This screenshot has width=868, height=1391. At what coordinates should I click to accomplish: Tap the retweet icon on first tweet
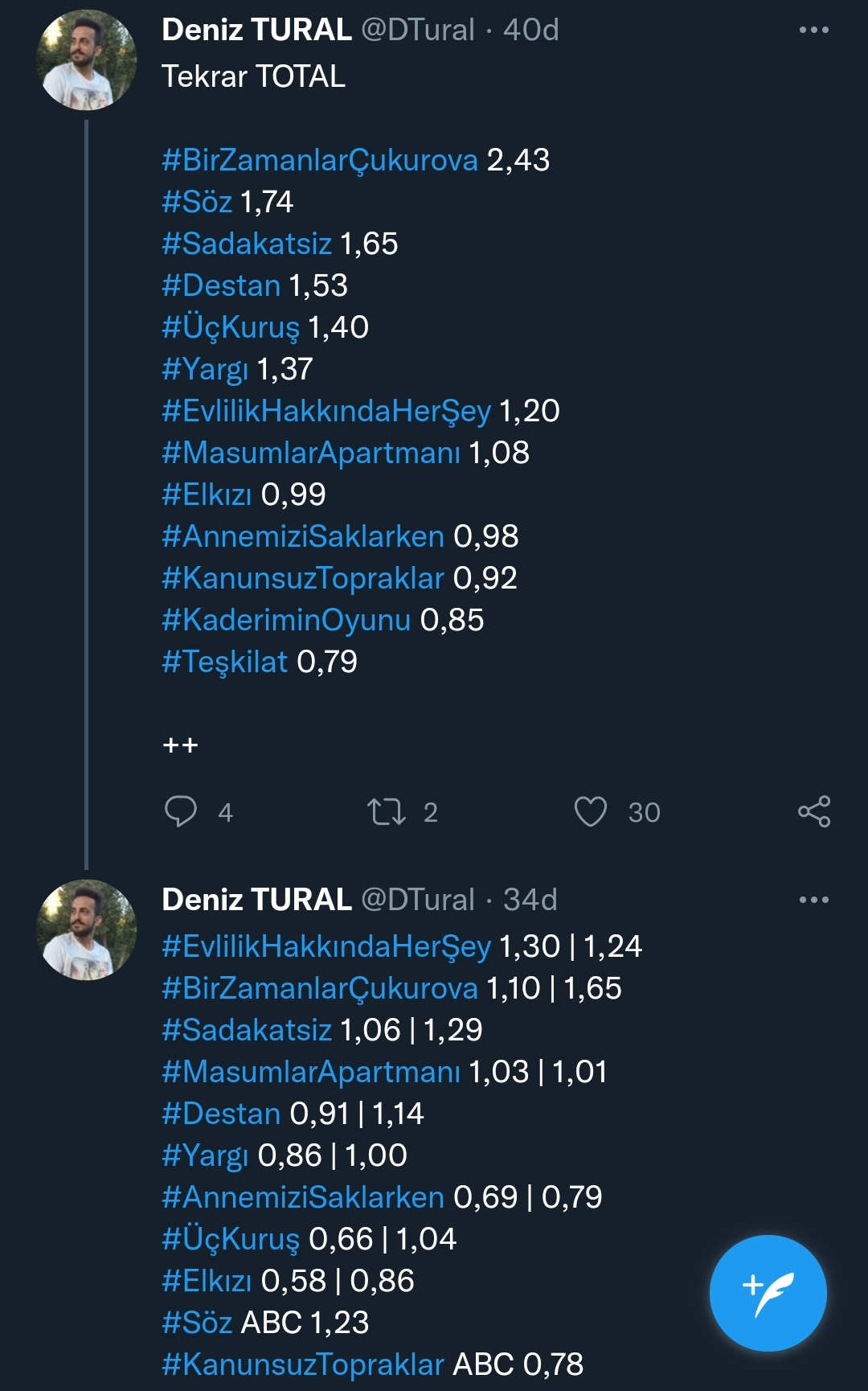[x=387, y=811]
